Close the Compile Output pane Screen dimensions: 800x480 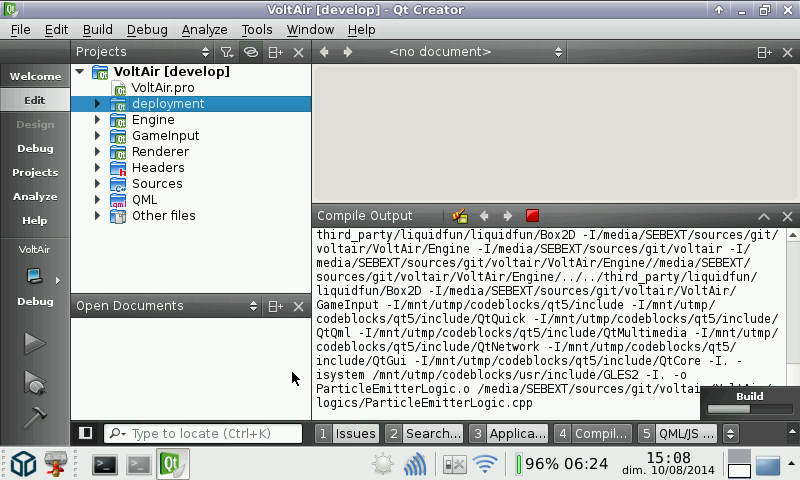click(x=787, y=216)
